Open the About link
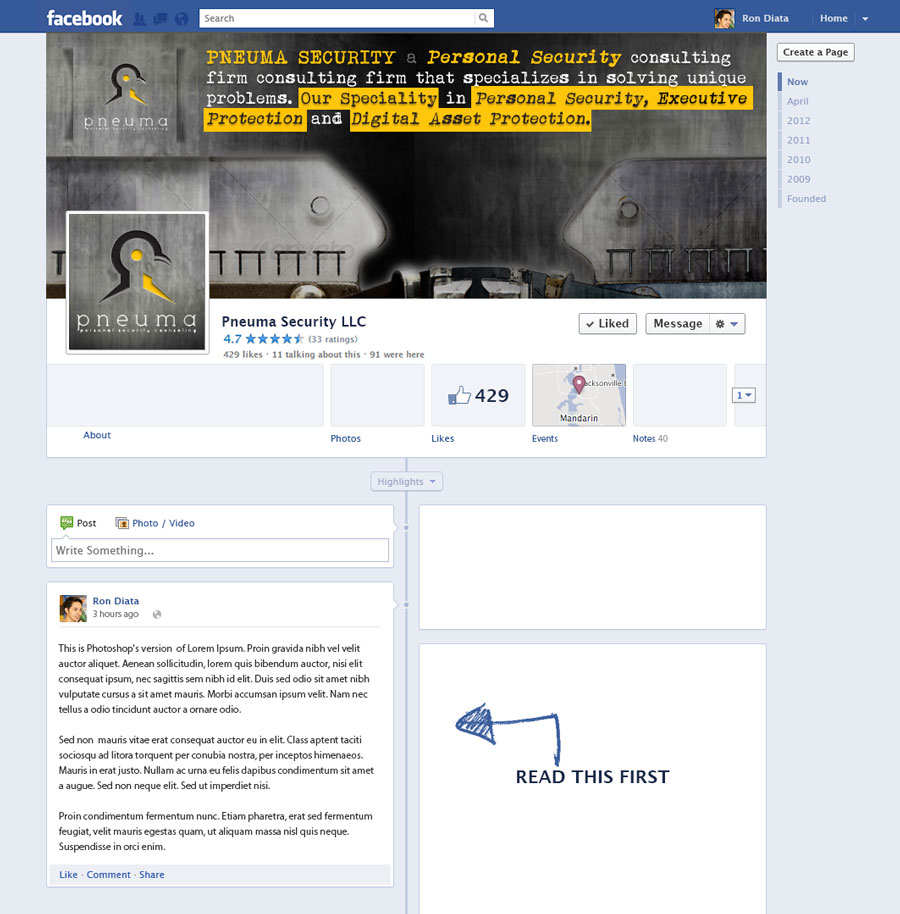900x914 pixels. (97, 435)
